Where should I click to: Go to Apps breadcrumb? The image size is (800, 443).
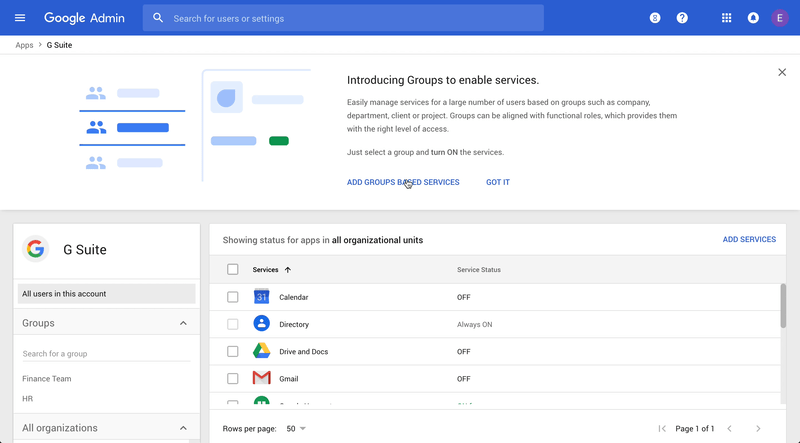click(24, 45)
